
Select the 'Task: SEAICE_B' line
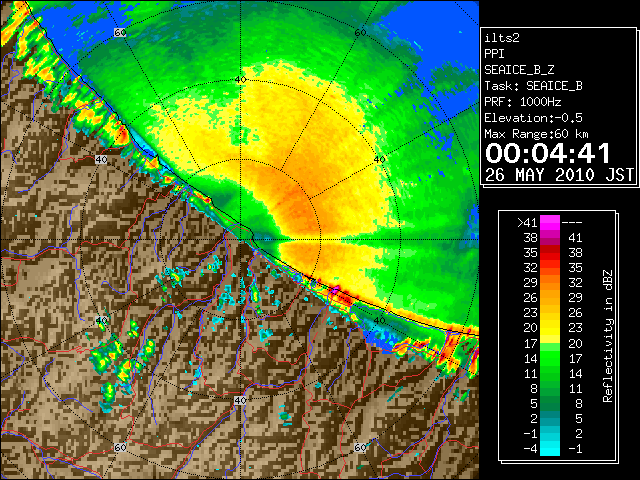click(533, 86)
